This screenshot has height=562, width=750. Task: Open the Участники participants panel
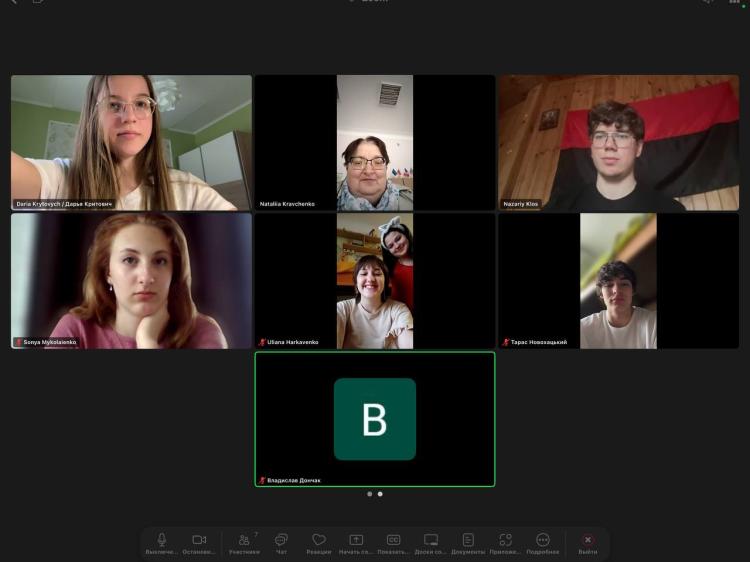[244, 543]
